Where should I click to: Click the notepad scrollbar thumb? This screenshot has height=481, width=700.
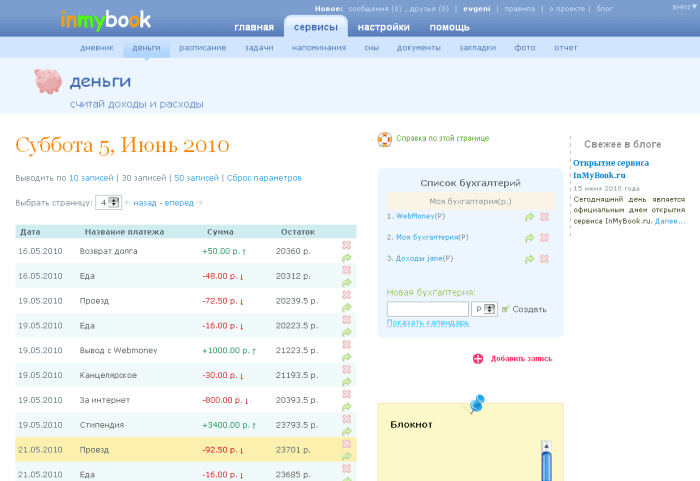pyautogui.click(x=546, y=466)
